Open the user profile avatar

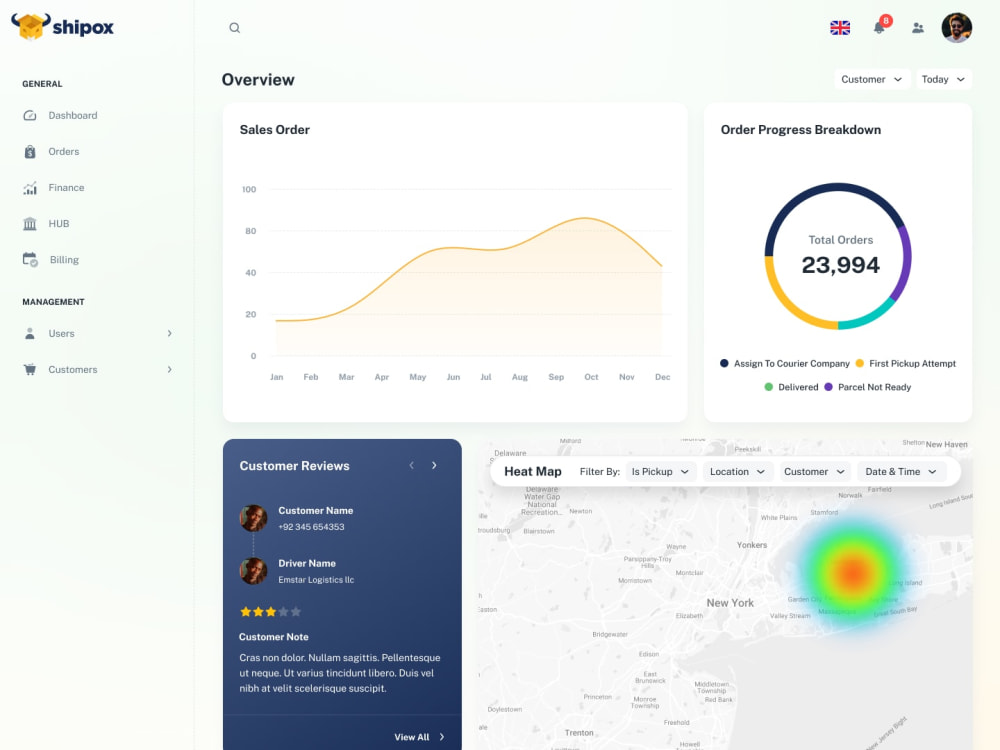pos(957,28)
